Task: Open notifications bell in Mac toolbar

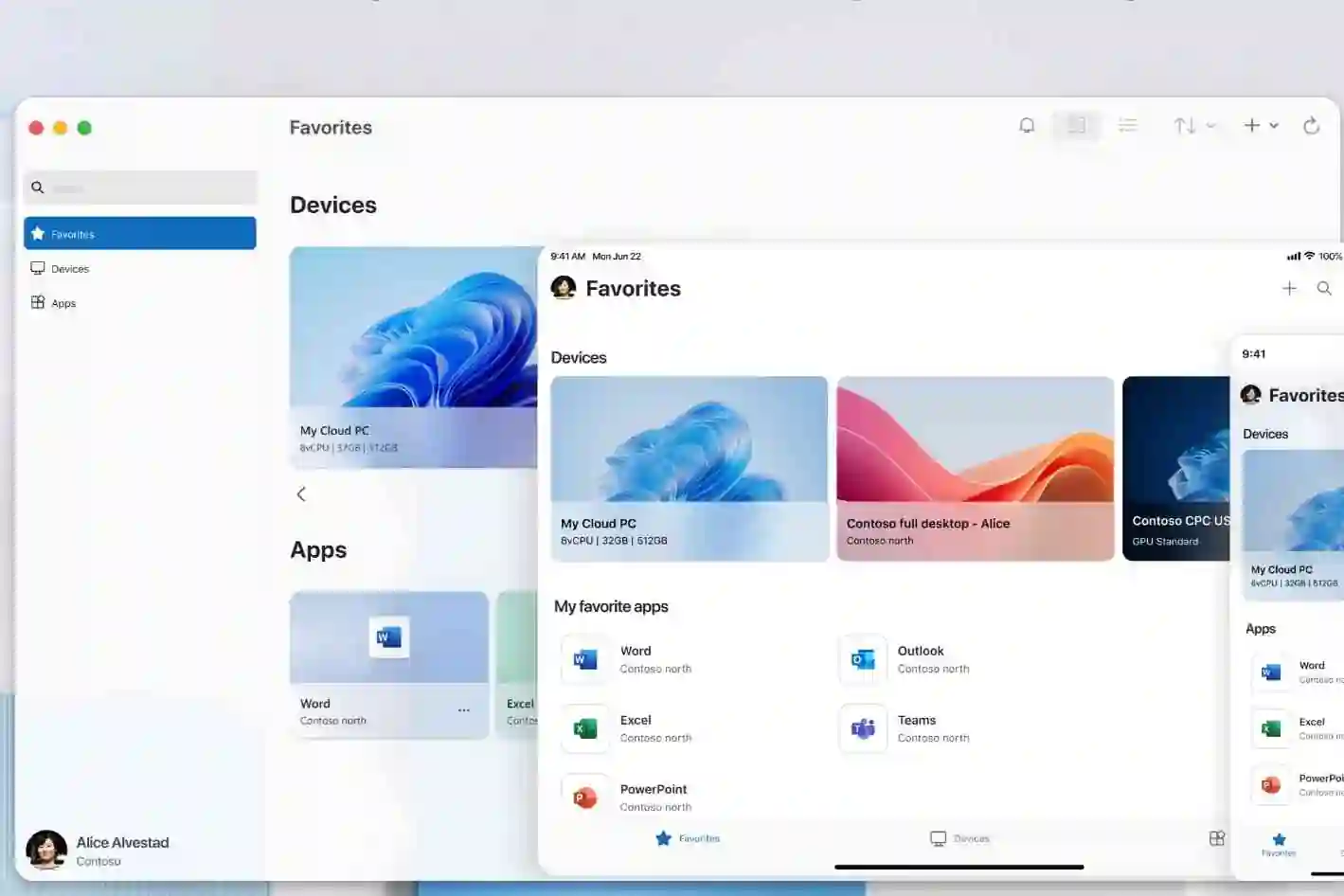Action: click(1027, 125)
